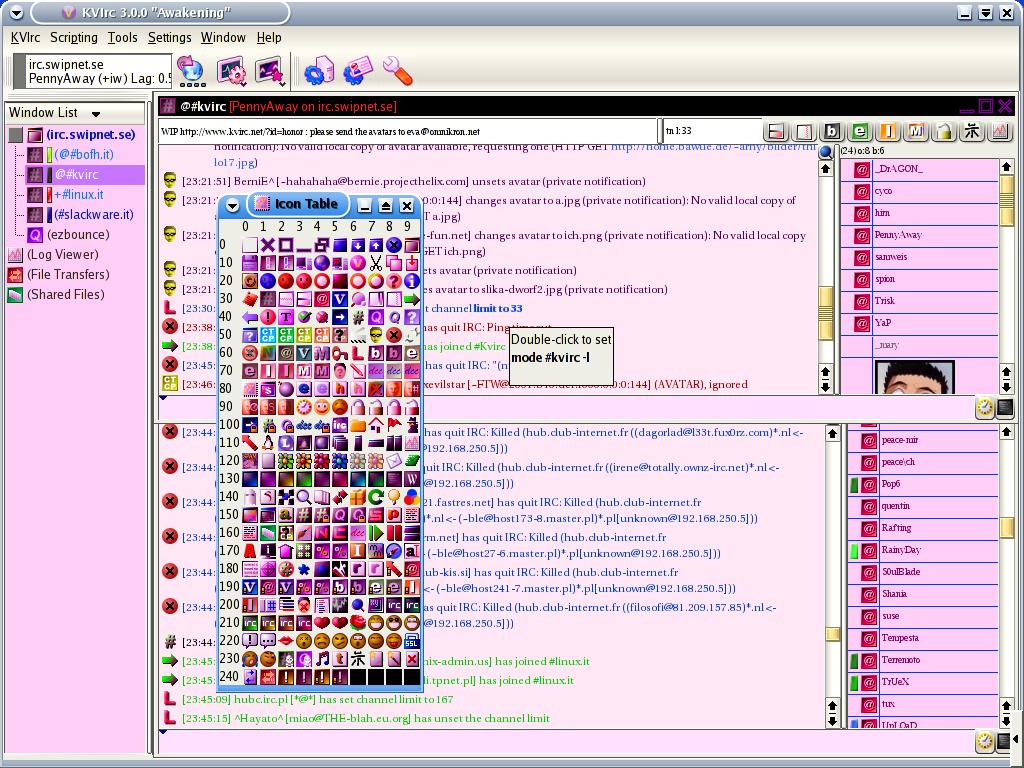Toggle the notepad-style button before the 'b' button
Image resolution: width=1024 pixels, height=768 pixels.
804,131
